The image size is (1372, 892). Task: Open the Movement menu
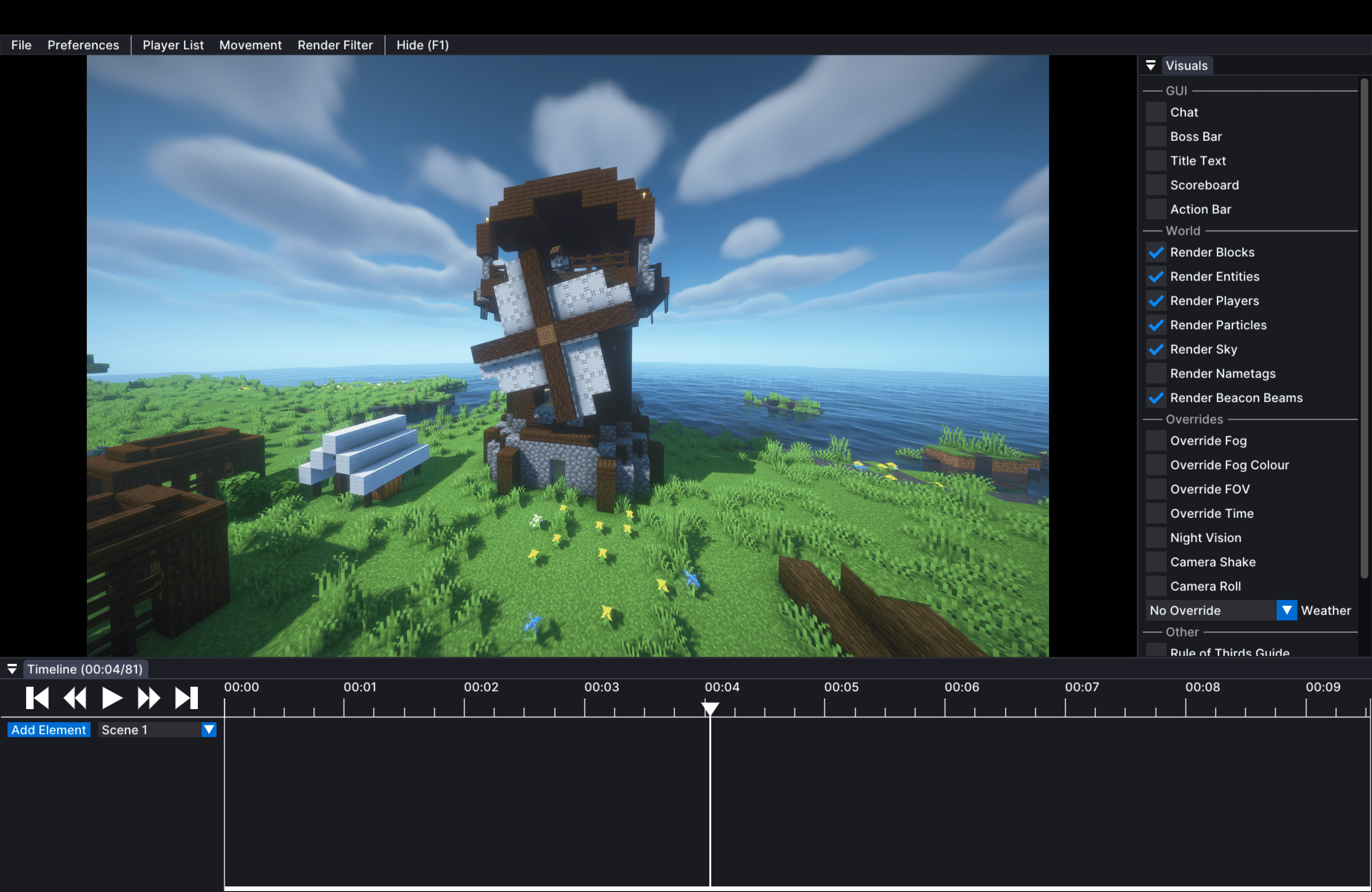pos(250,45)
